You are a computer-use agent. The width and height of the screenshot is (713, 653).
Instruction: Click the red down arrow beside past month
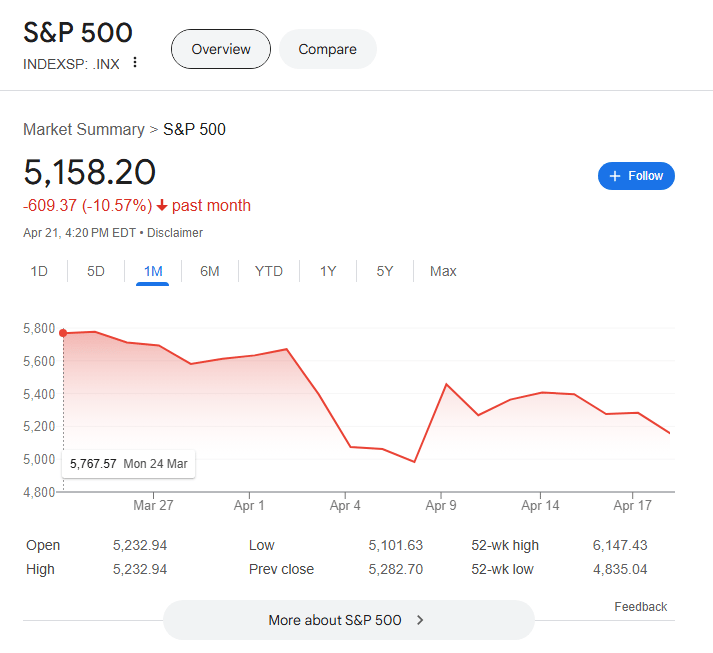pyautogui.click(x=162, y=206)
